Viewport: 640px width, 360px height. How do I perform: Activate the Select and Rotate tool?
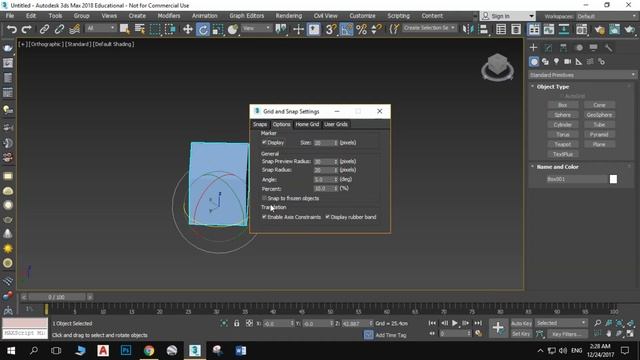[203, 29]
